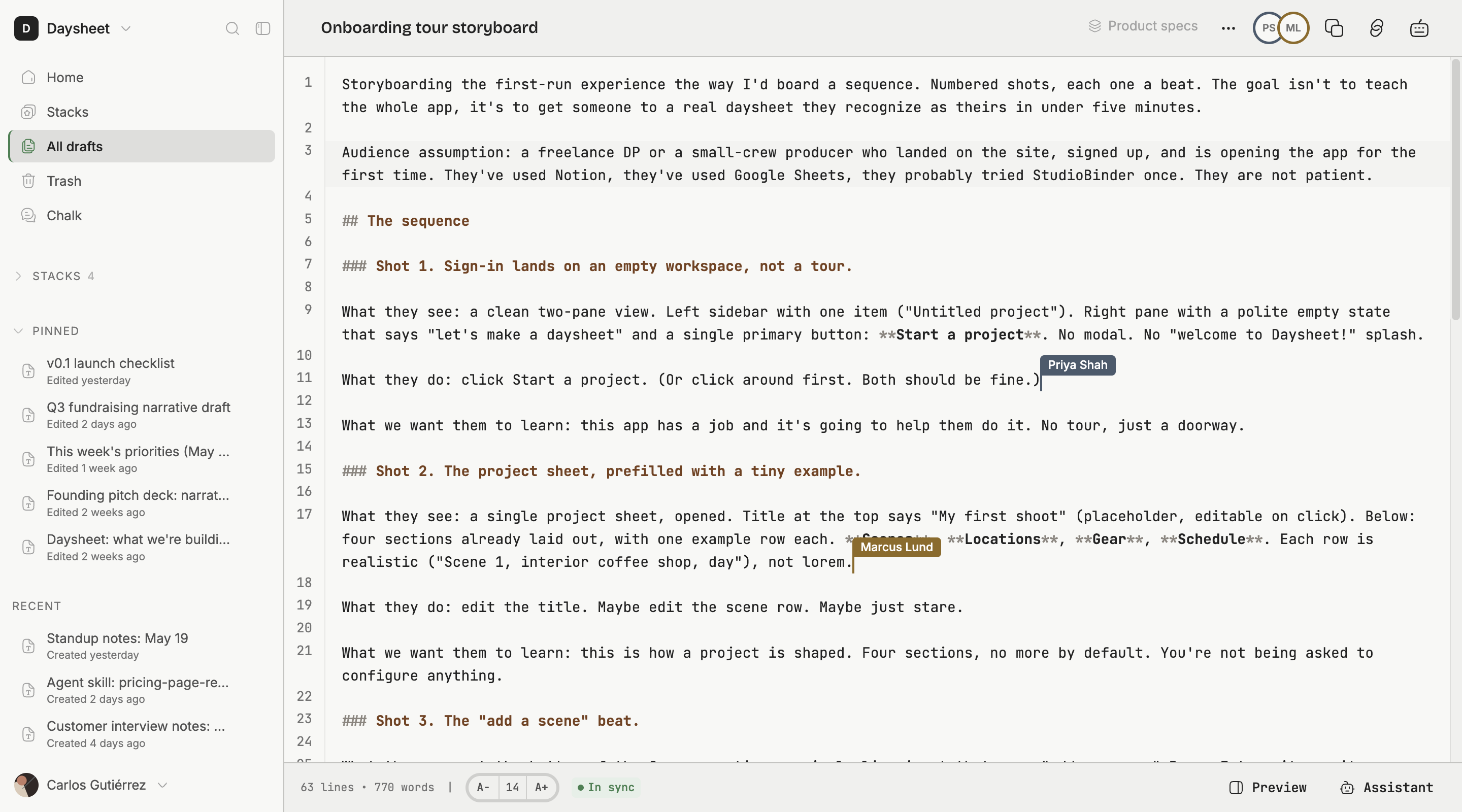1462x812 pixels.
Task: Click the robot assistant icon in header
Action: tap(1419, 28)
